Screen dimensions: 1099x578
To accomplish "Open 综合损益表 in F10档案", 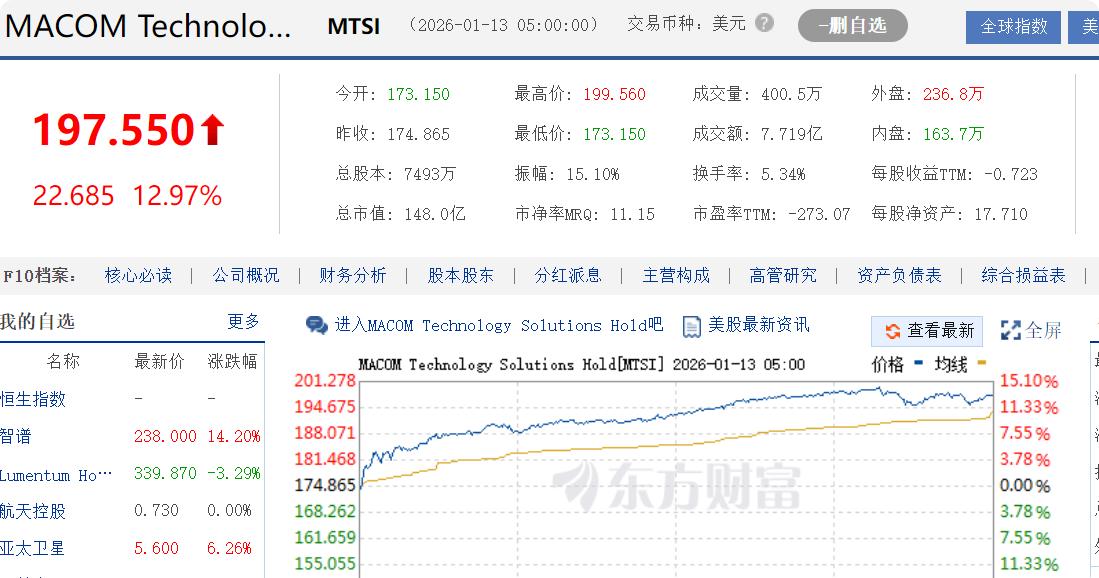I will pyautogui.click(x=1023, y=275).
